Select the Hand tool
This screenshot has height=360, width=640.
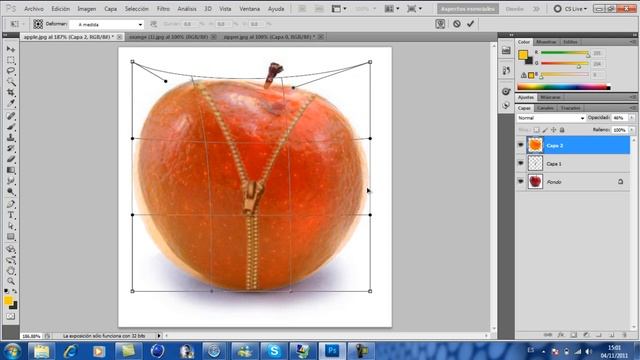[11, 271]
